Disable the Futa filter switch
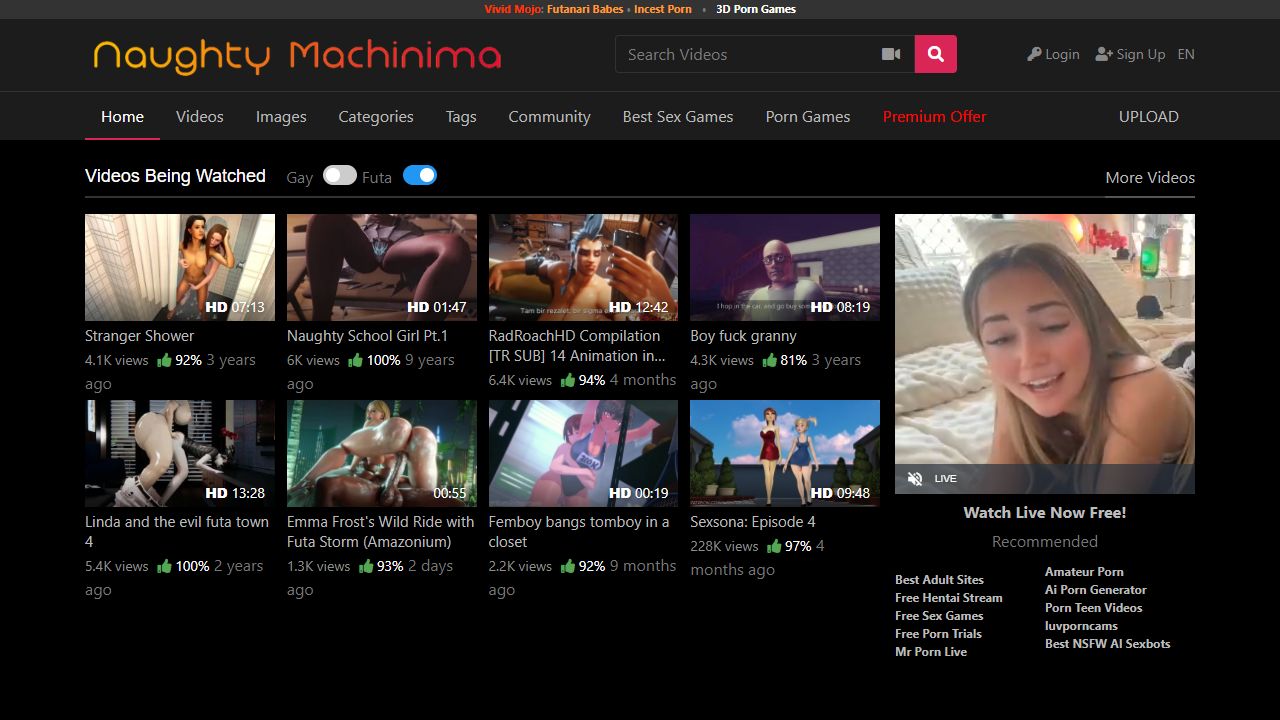This screenshot has height=720, width=1280. (420, 175)
